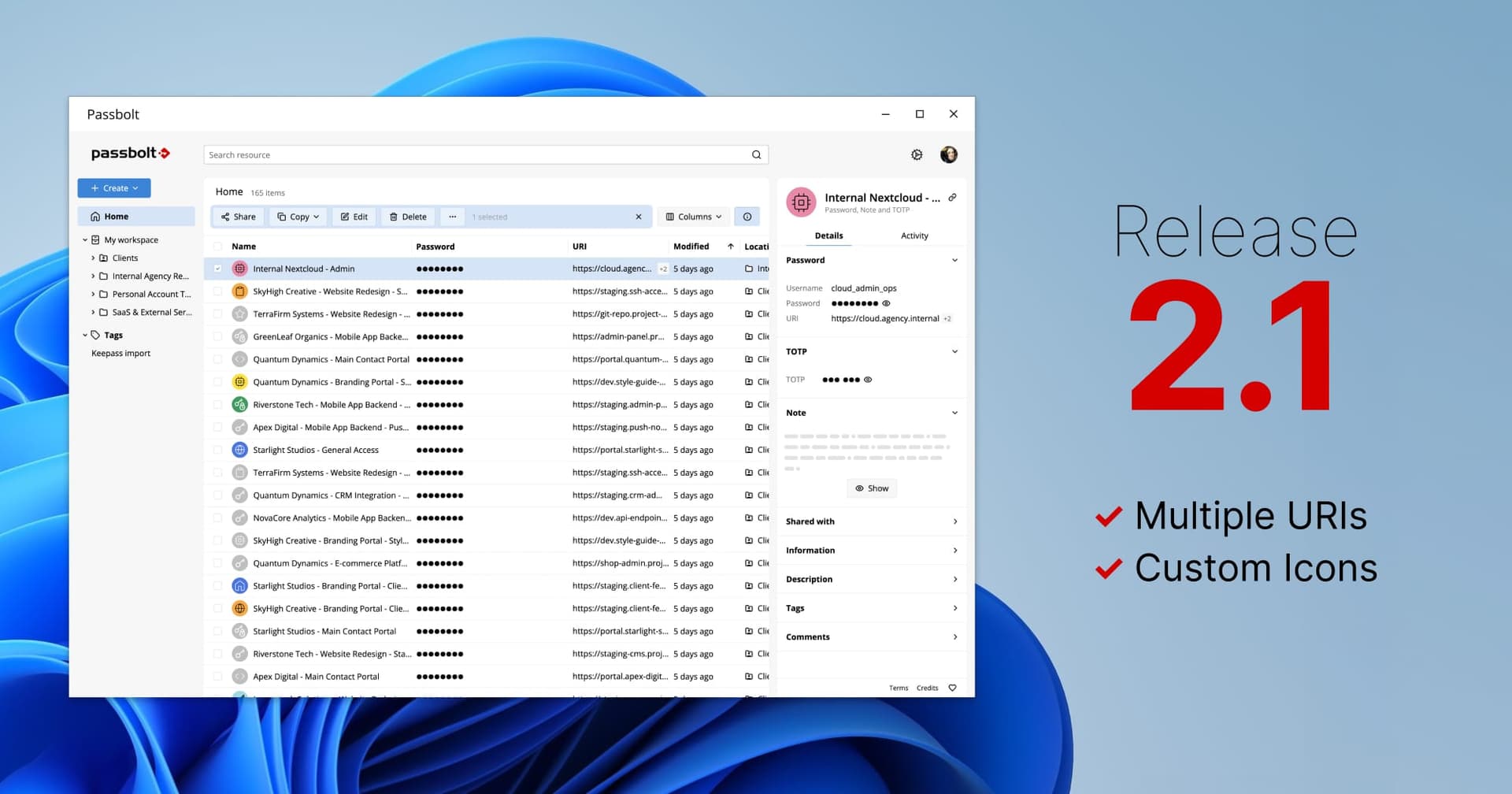
Task: Check the select-all checkbox in Name header
Action: click(x=218, y=246)
